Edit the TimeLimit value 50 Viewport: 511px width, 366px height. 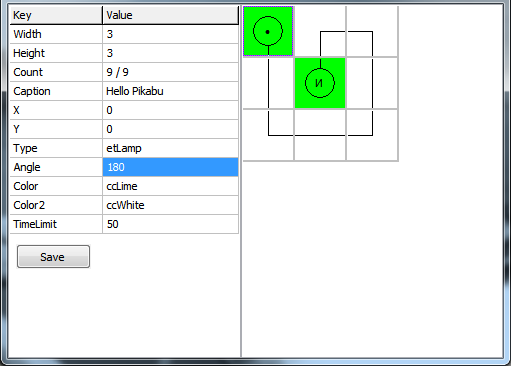pos(171,224)
